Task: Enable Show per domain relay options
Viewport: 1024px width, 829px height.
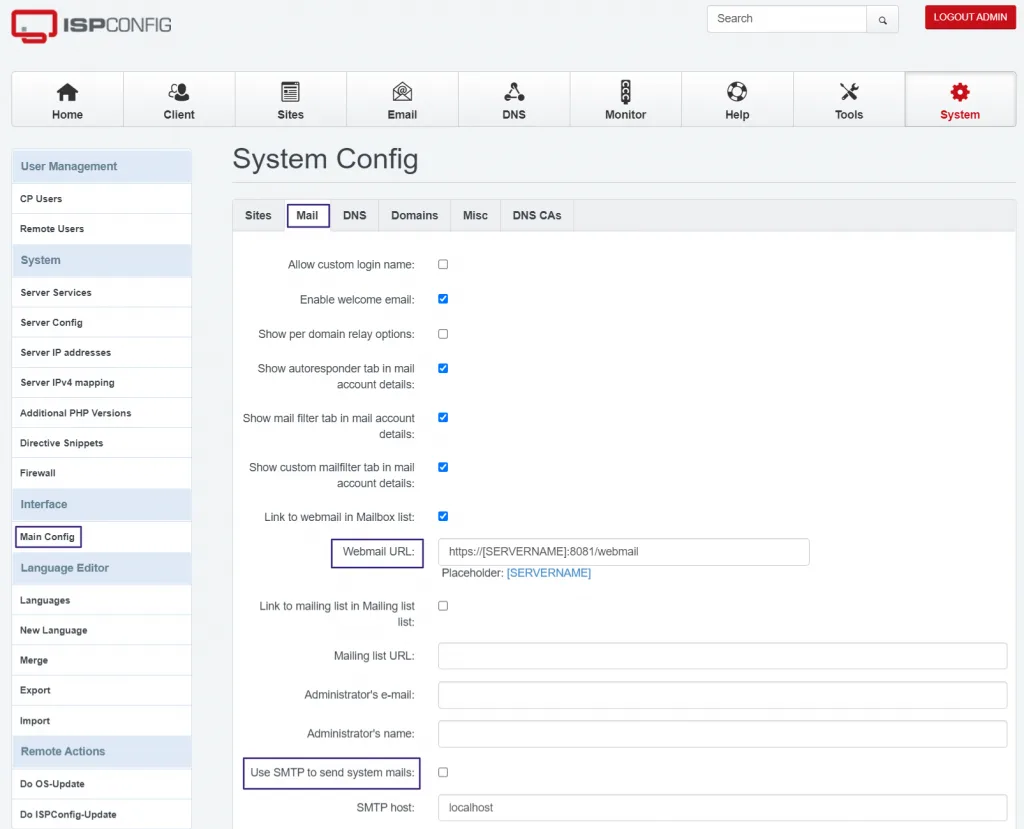Action: pos(443,334)
